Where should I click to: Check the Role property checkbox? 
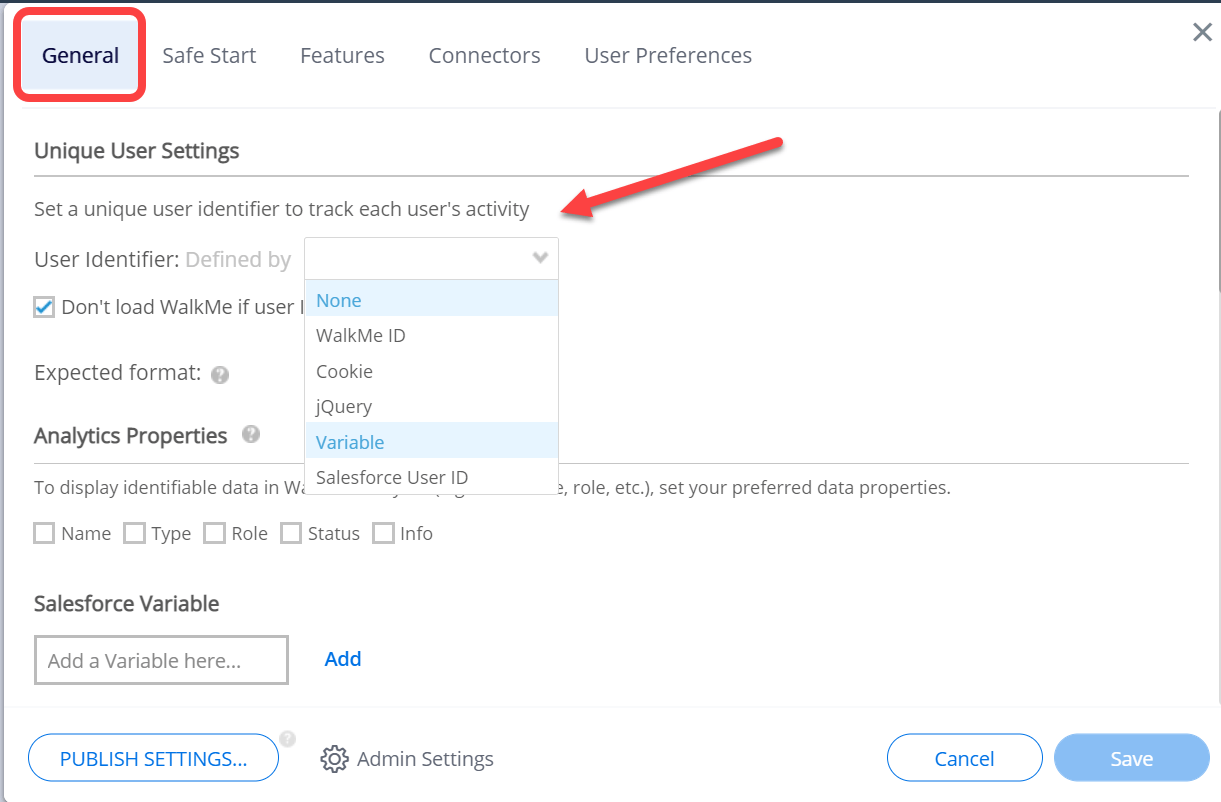pyautogui.click(x=214, y=533)
